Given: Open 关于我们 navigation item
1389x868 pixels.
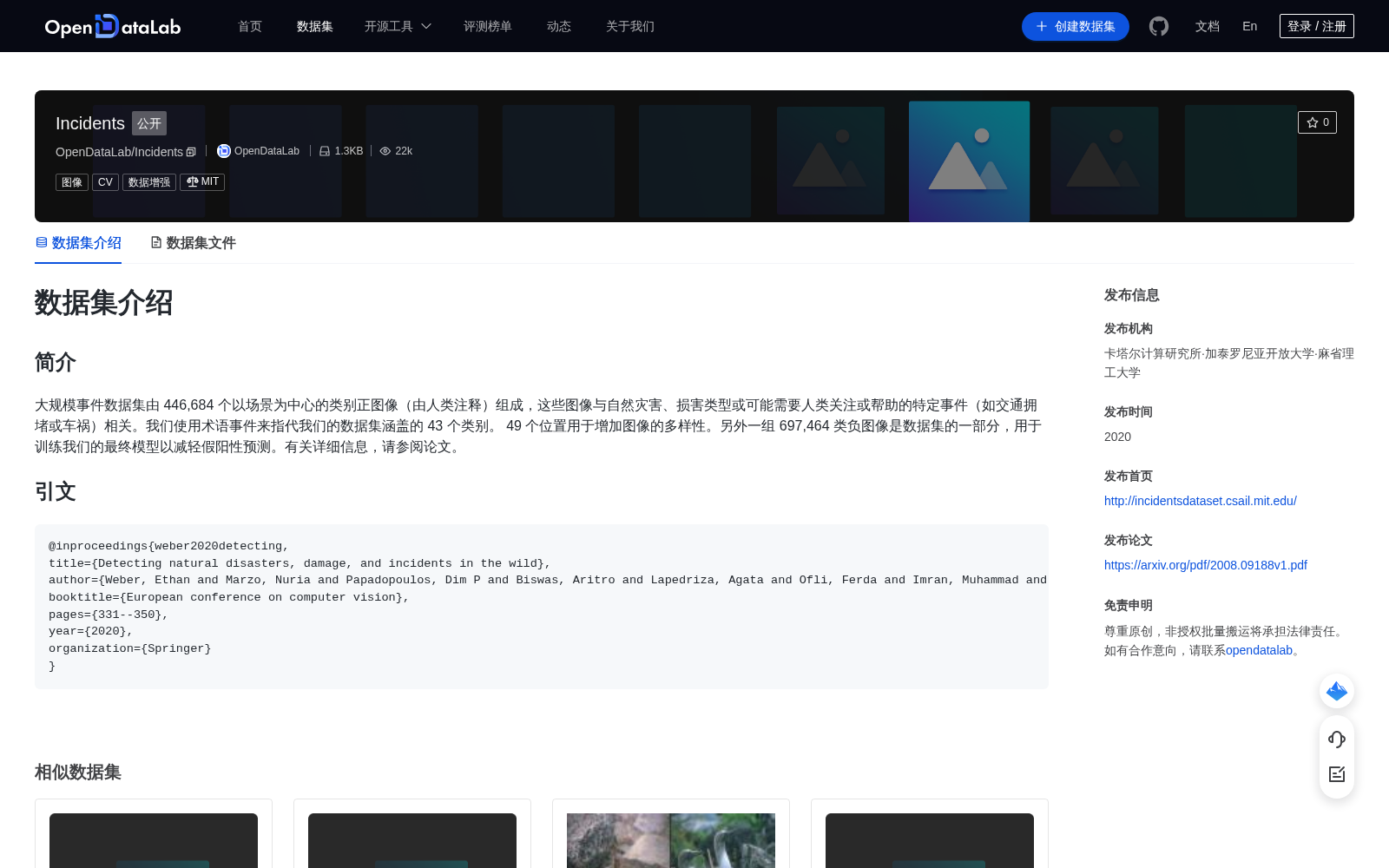Looking at the screenshot, I should [630, 26].
